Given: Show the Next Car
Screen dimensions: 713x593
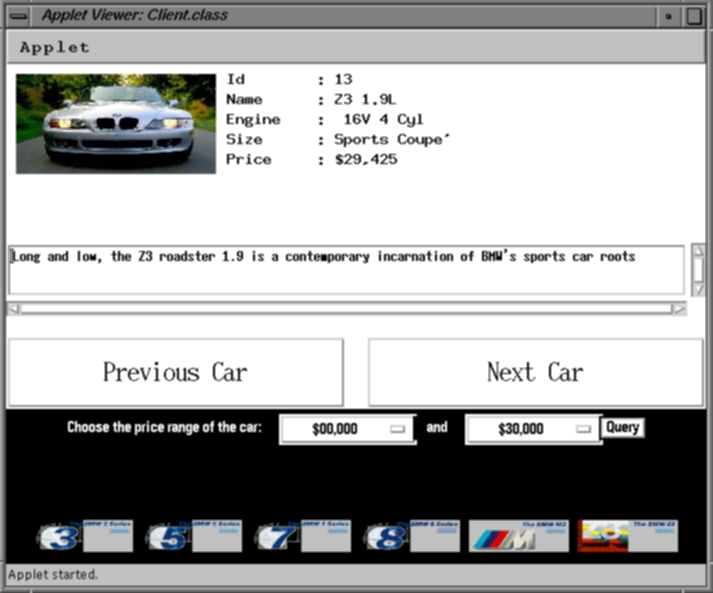Looking at the screenshot, I should (536, 372).
